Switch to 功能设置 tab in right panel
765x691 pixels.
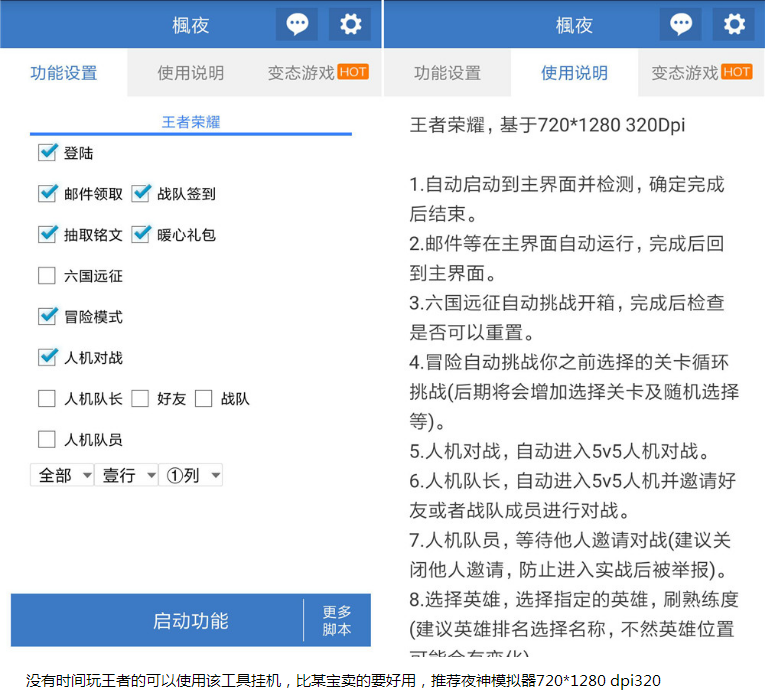tap(447, 73)
